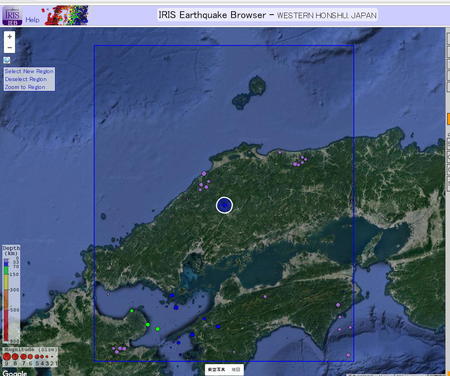Select the pink earthquake marker on western coast
The height and width of the screenshot is (376, 450).
[204, 173]
